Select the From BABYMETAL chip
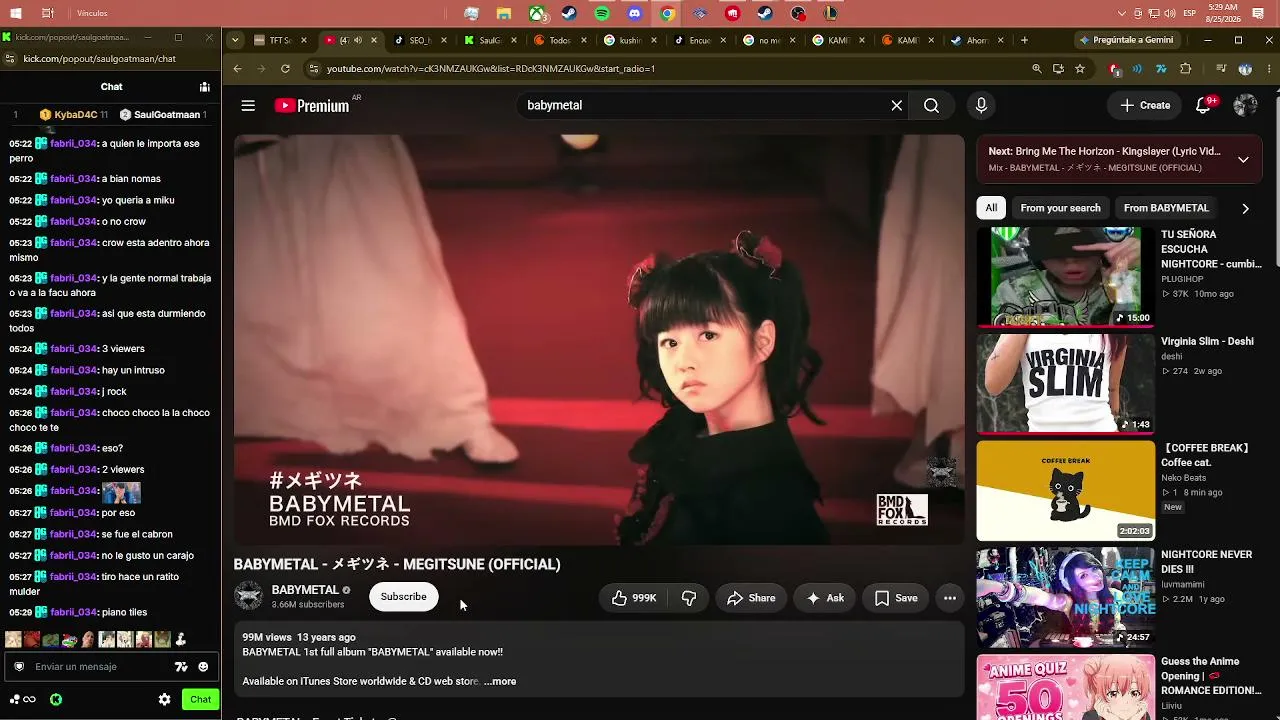The height and width of the screenshot is (720, 1280). (x=1166, y=208)
